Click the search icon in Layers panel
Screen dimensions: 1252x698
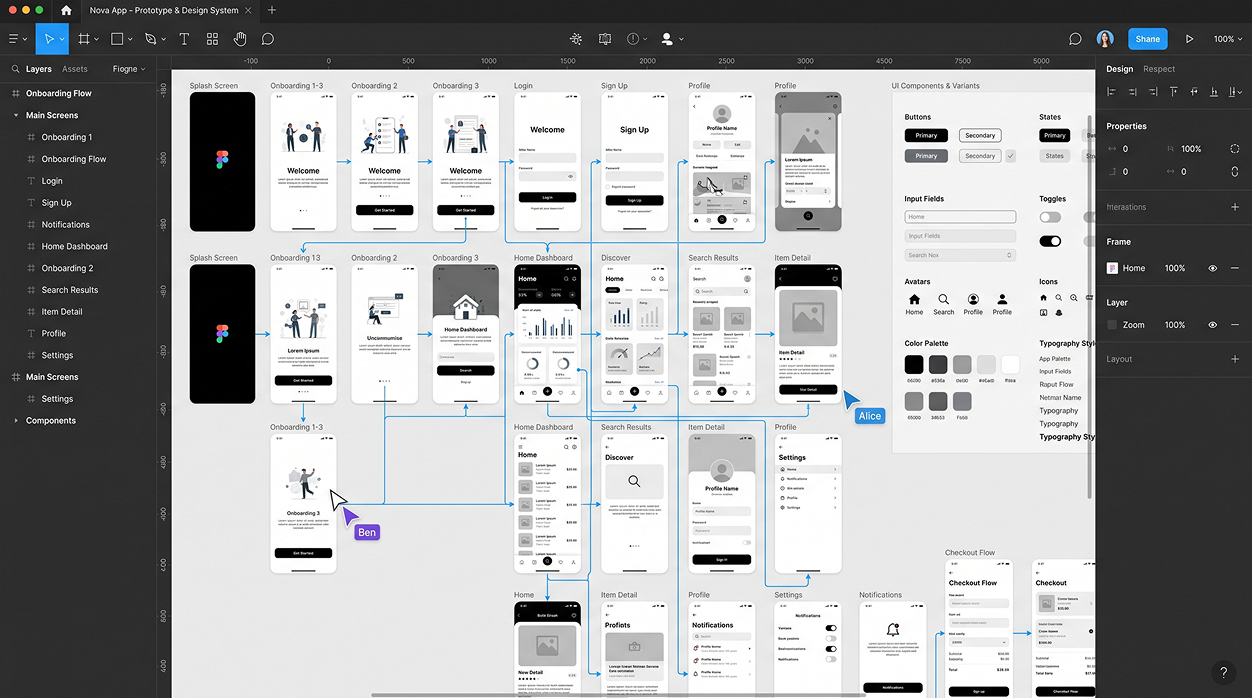tap(15, 69)
